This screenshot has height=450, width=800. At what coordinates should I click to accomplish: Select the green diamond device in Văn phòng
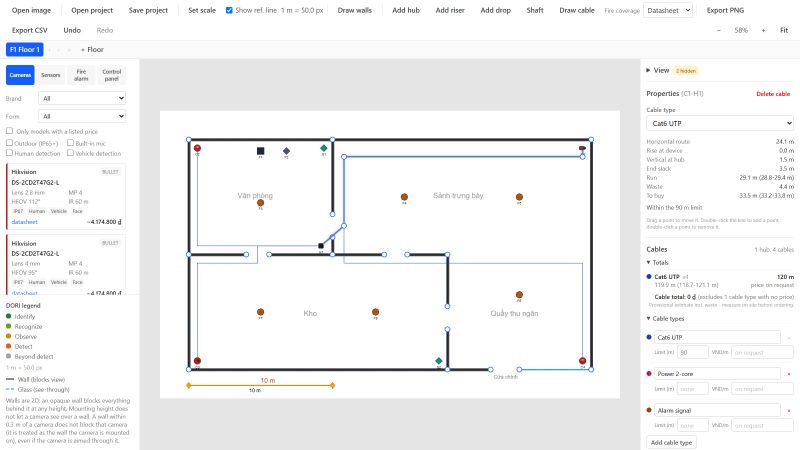tap(323, 148)
